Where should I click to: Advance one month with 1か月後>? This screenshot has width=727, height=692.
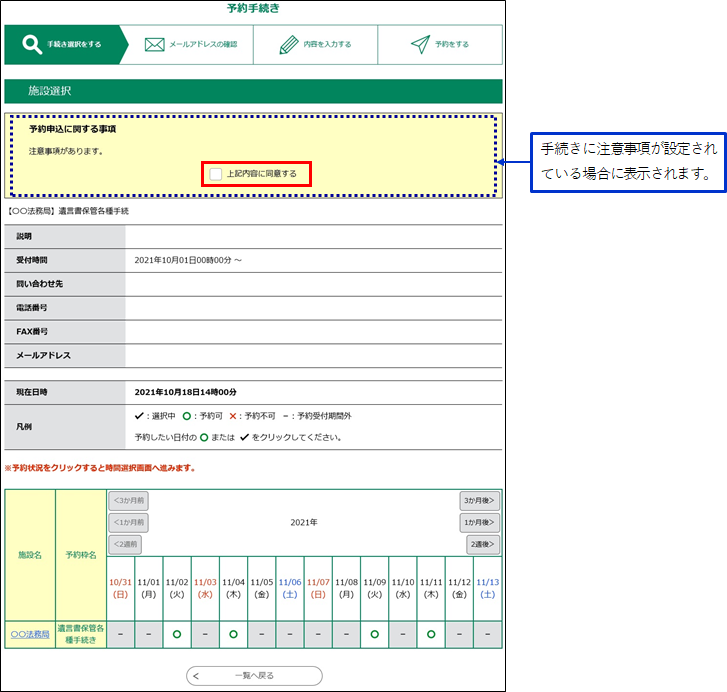coord(479,522)
